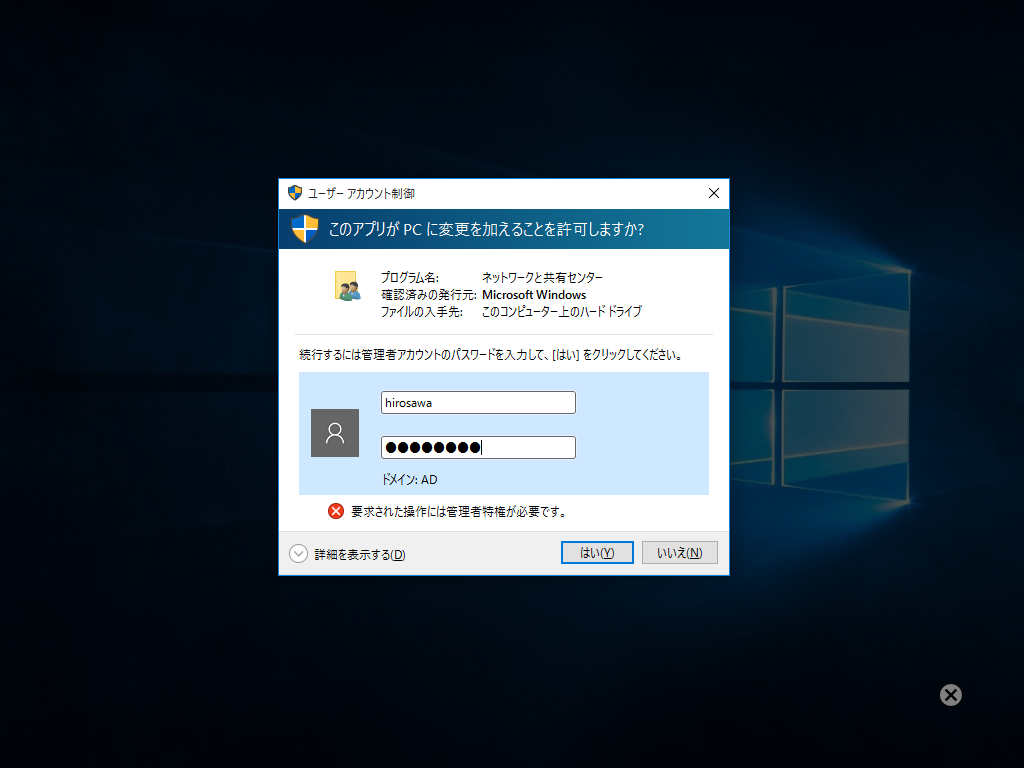
Task: Focus the username field containing hirosawa
Action: 478,402
